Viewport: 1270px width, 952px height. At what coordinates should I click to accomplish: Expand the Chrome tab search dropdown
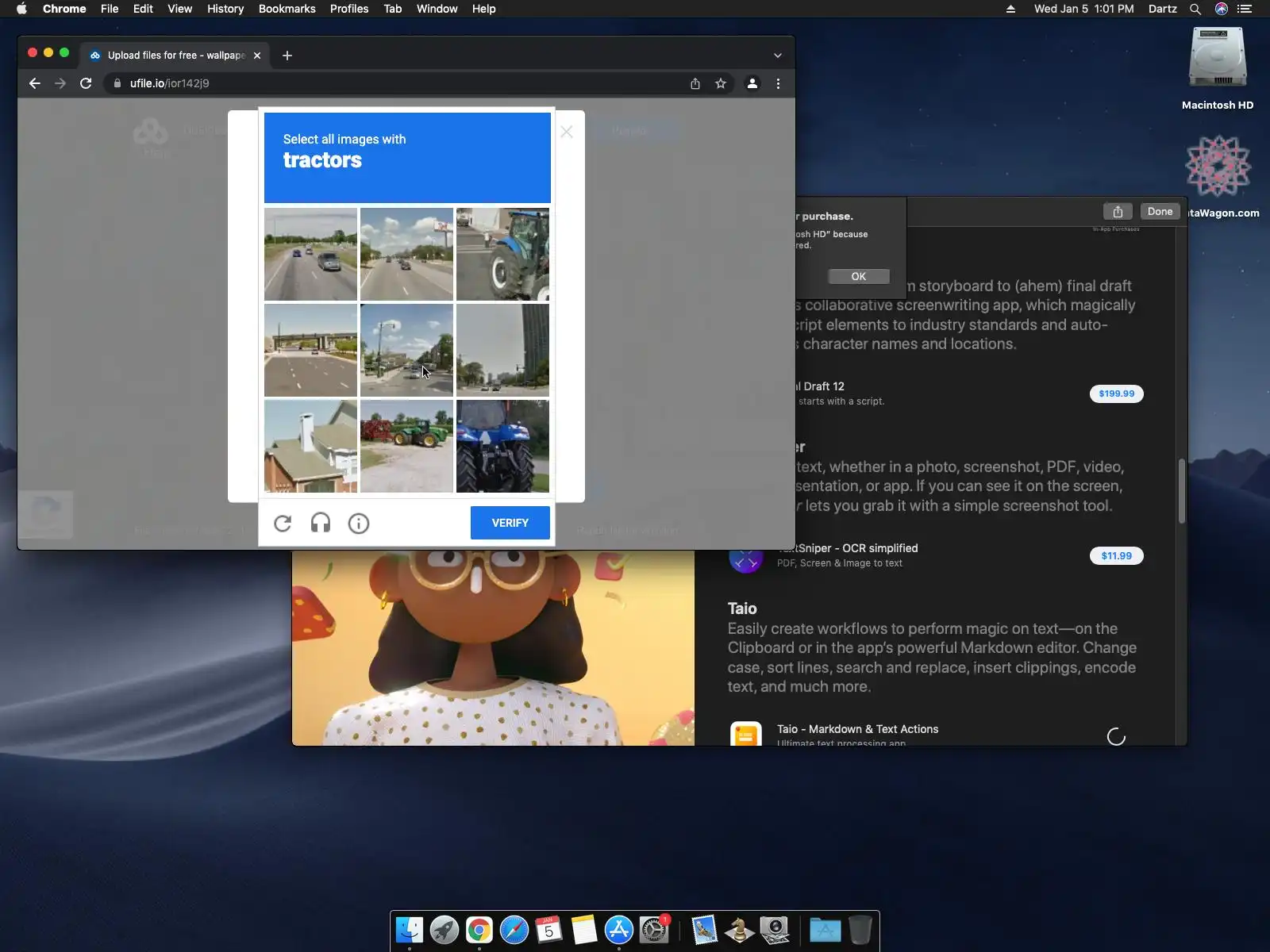tap(778, 56)
